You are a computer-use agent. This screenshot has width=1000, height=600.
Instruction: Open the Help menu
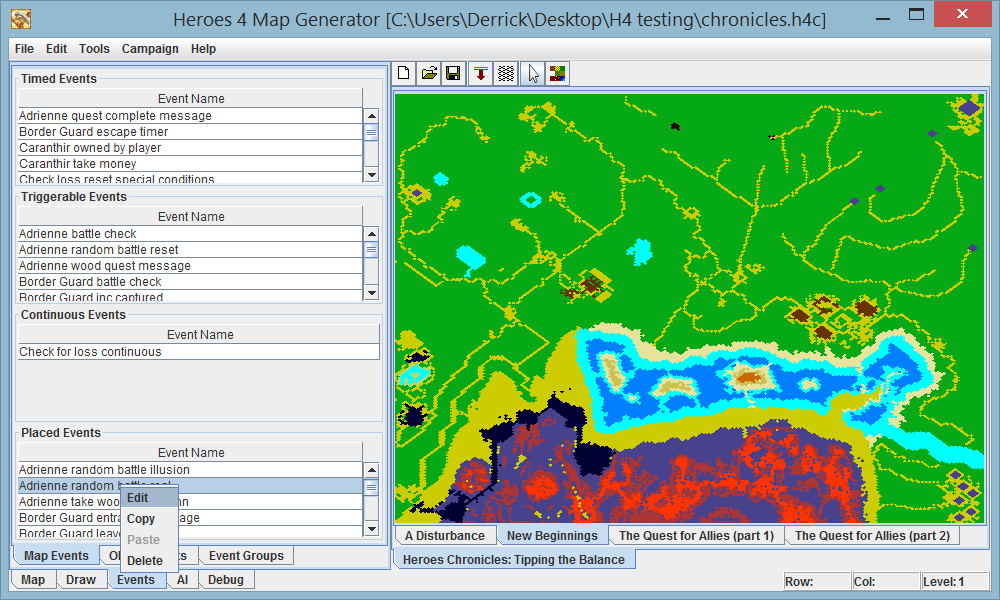203,48
